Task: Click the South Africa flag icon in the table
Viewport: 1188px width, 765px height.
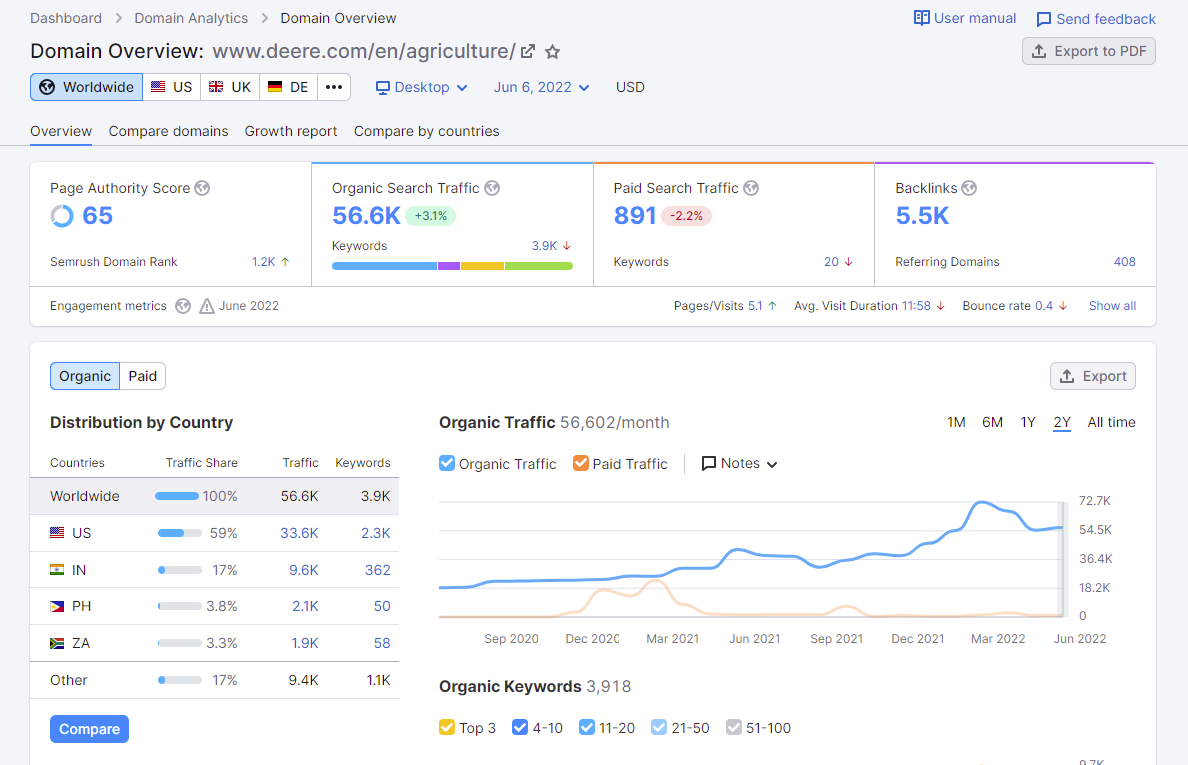Action: point(57,643)
